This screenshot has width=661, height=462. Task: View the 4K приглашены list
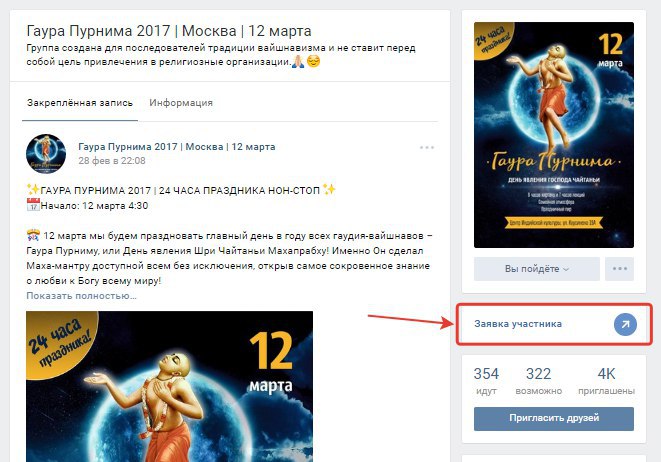click(606, 381)
